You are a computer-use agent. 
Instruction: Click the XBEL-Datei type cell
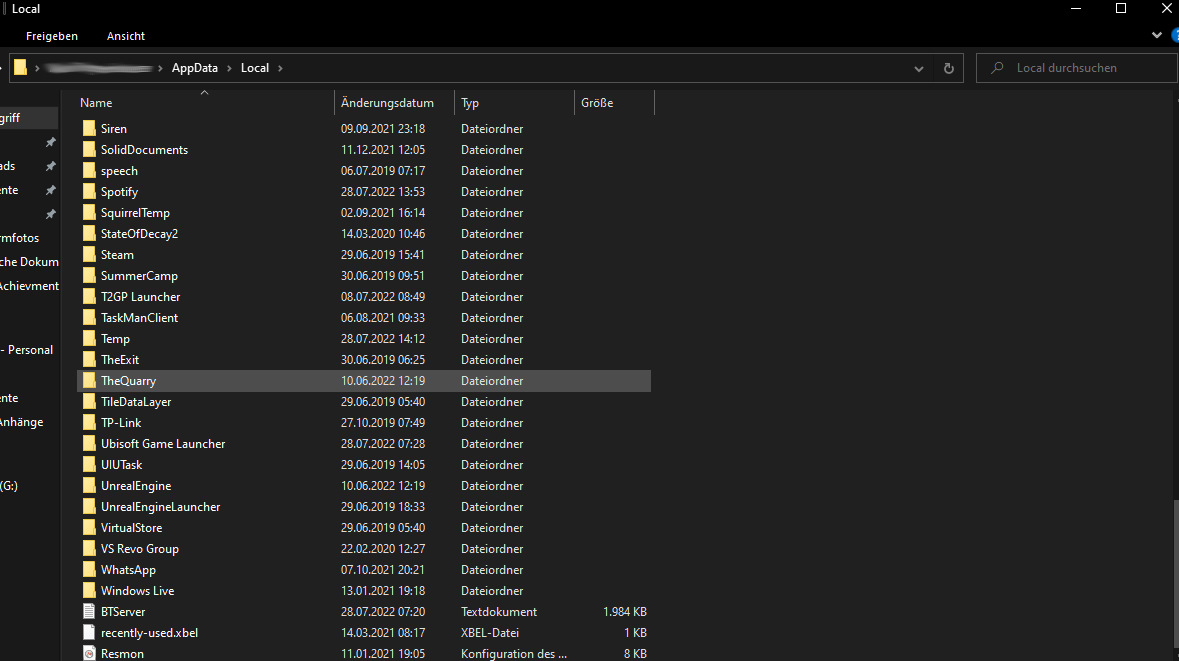pos(489,632)
